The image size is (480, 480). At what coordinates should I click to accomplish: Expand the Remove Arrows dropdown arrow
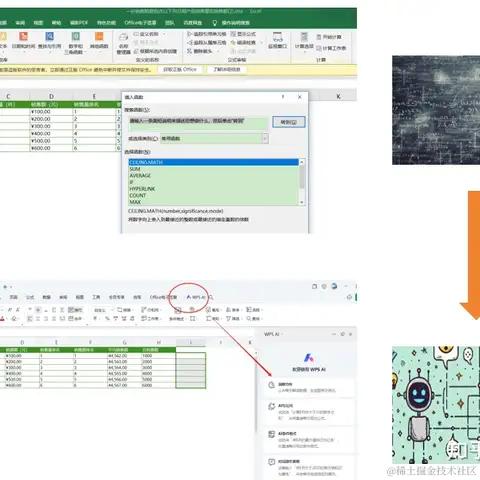tap(218, 51)
